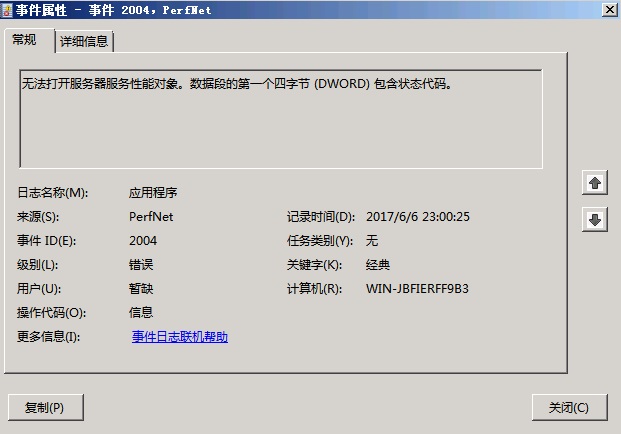Select the opcode value 信息

pyautogui.click(x=141, y=312)
